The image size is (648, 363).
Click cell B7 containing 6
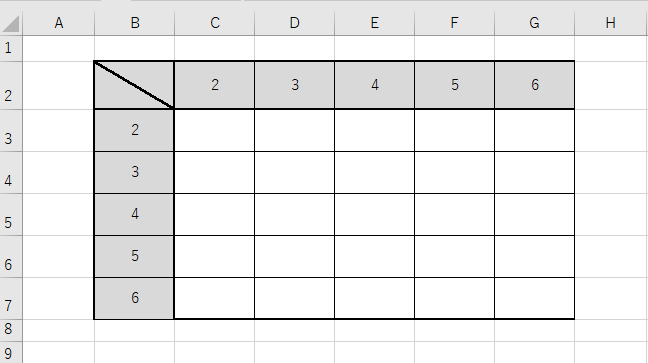[x=134, y=298]
